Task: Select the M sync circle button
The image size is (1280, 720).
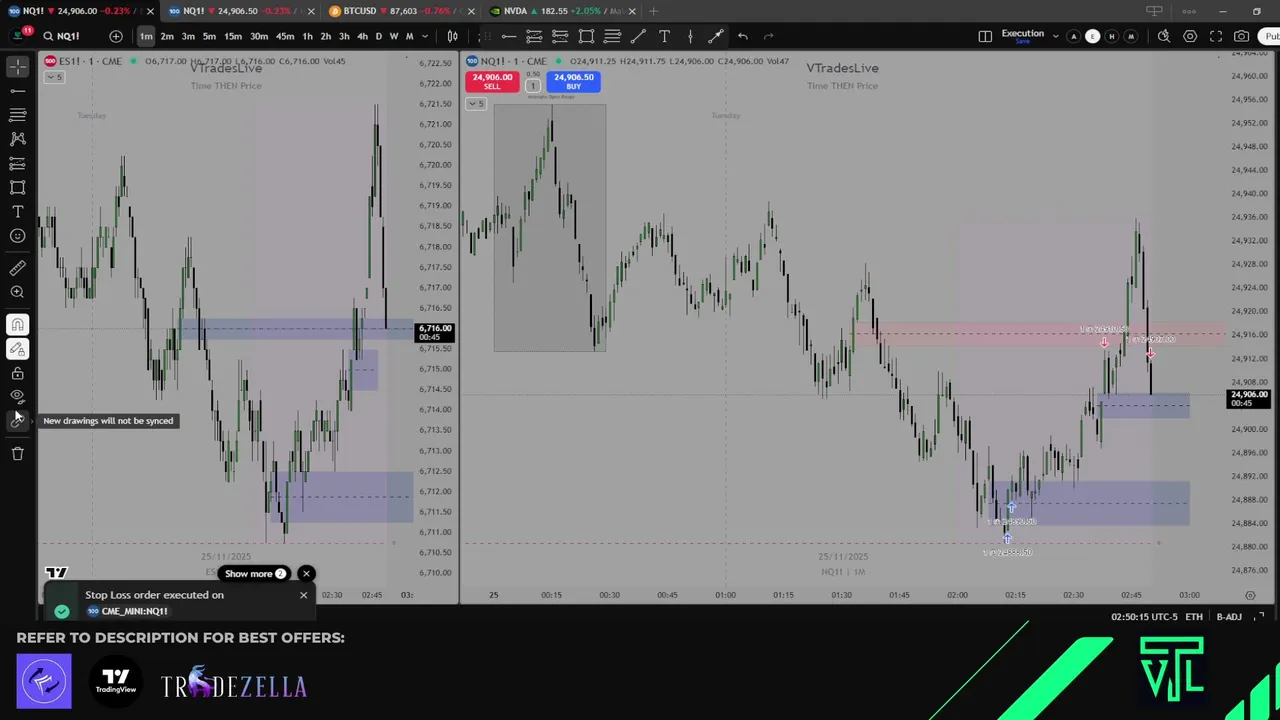Action: (x=1130, y=36)
